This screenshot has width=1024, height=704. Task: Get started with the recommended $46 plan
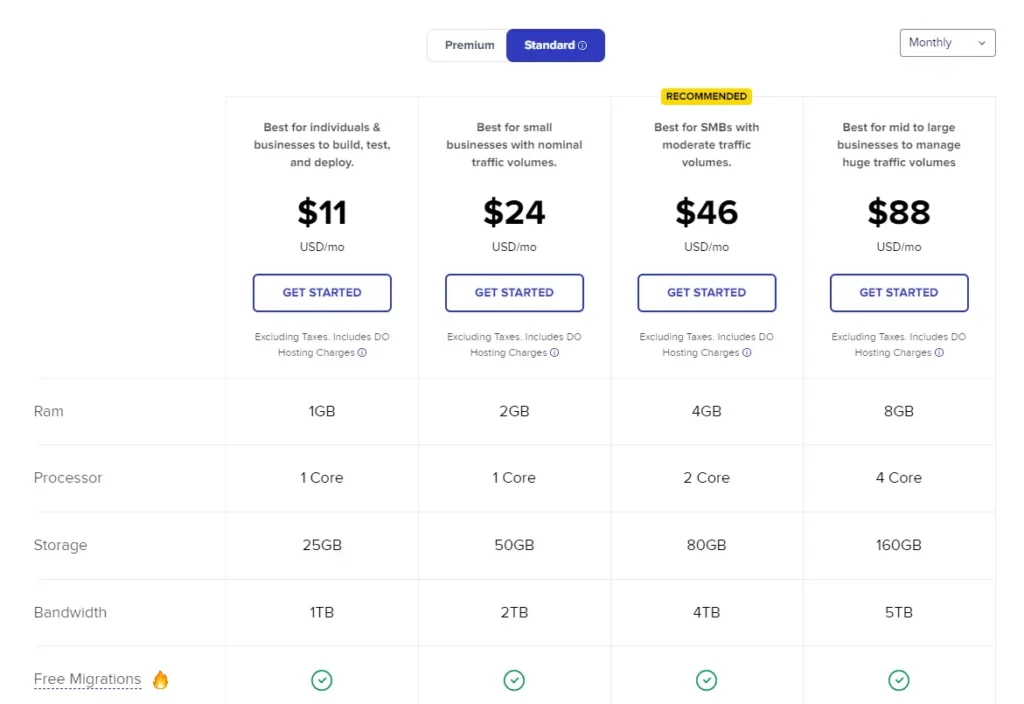tap(707, 293)
